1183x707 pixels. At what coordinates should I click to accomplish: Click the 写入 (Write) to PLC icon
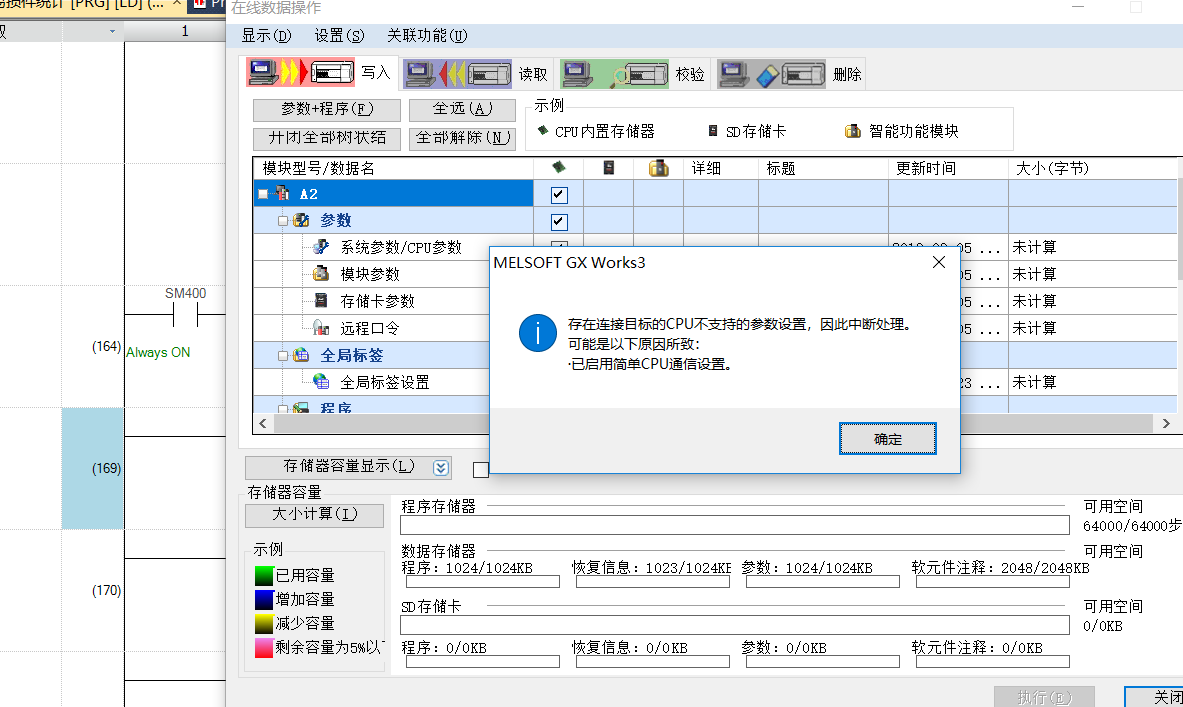[x=301, y=73]
